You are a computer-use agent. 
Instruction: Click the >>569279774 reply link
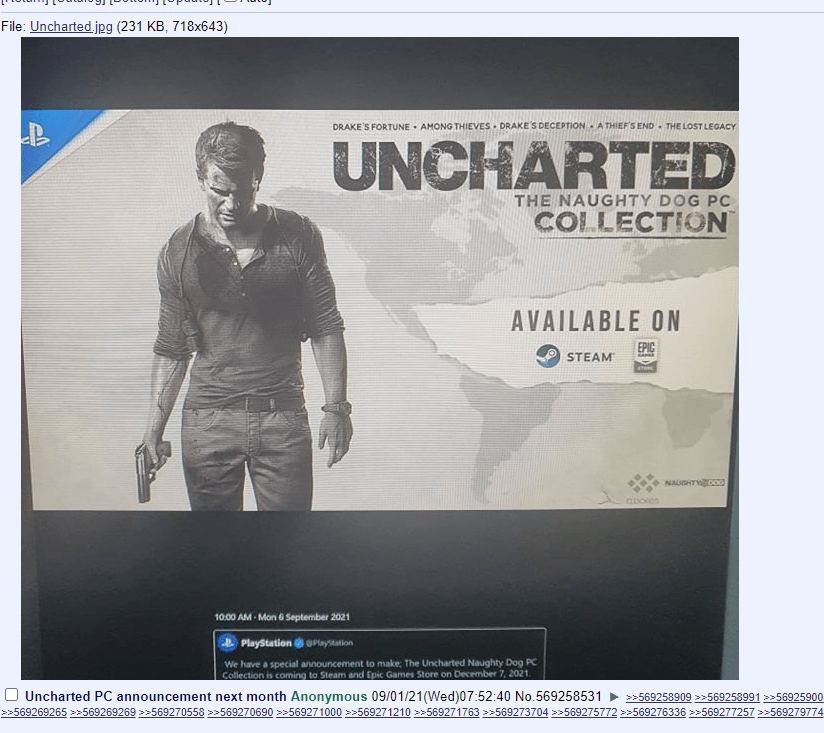point(790,713)
